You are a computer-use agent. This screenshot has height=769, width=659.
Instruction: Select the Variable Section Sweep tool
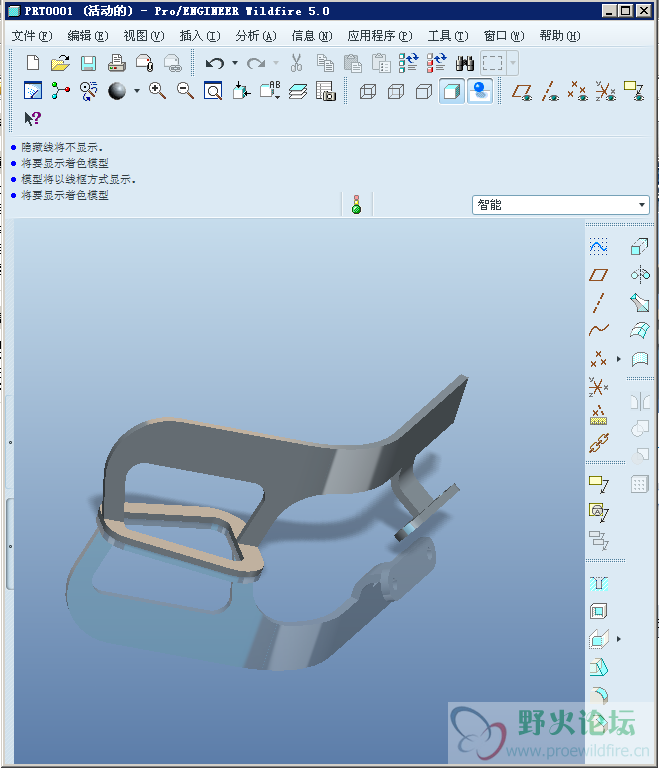pos(640,303)
